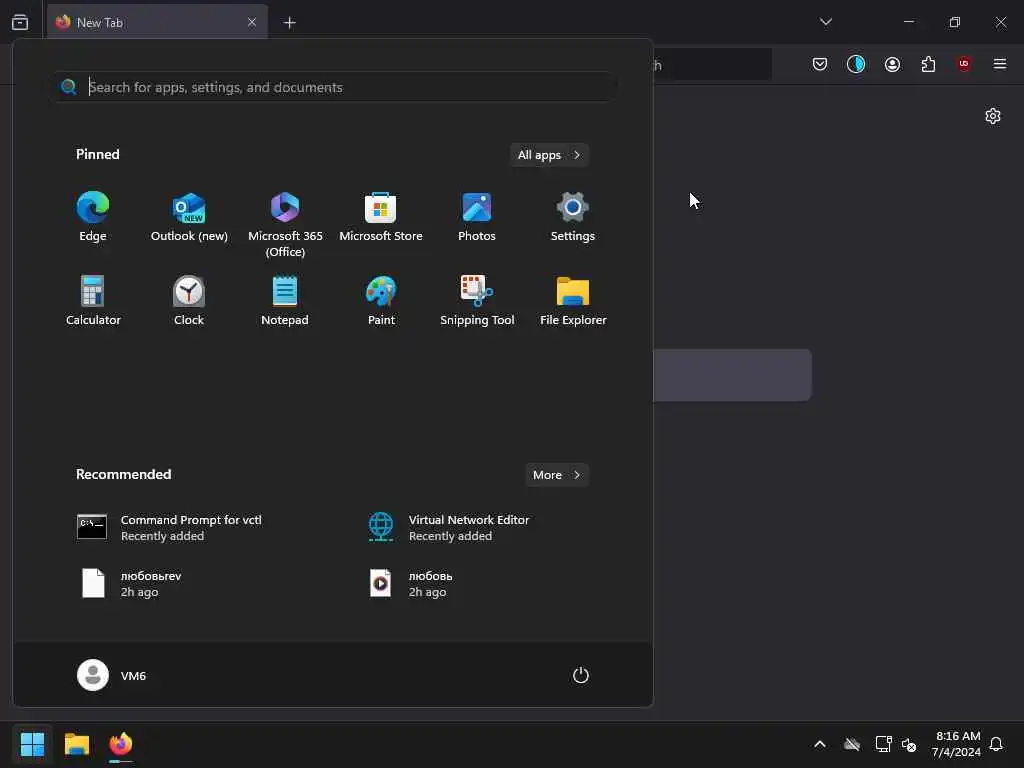Screen dimensions: 1024x768
Task: Open the VM6 user account menu
Action: (112, 675)
